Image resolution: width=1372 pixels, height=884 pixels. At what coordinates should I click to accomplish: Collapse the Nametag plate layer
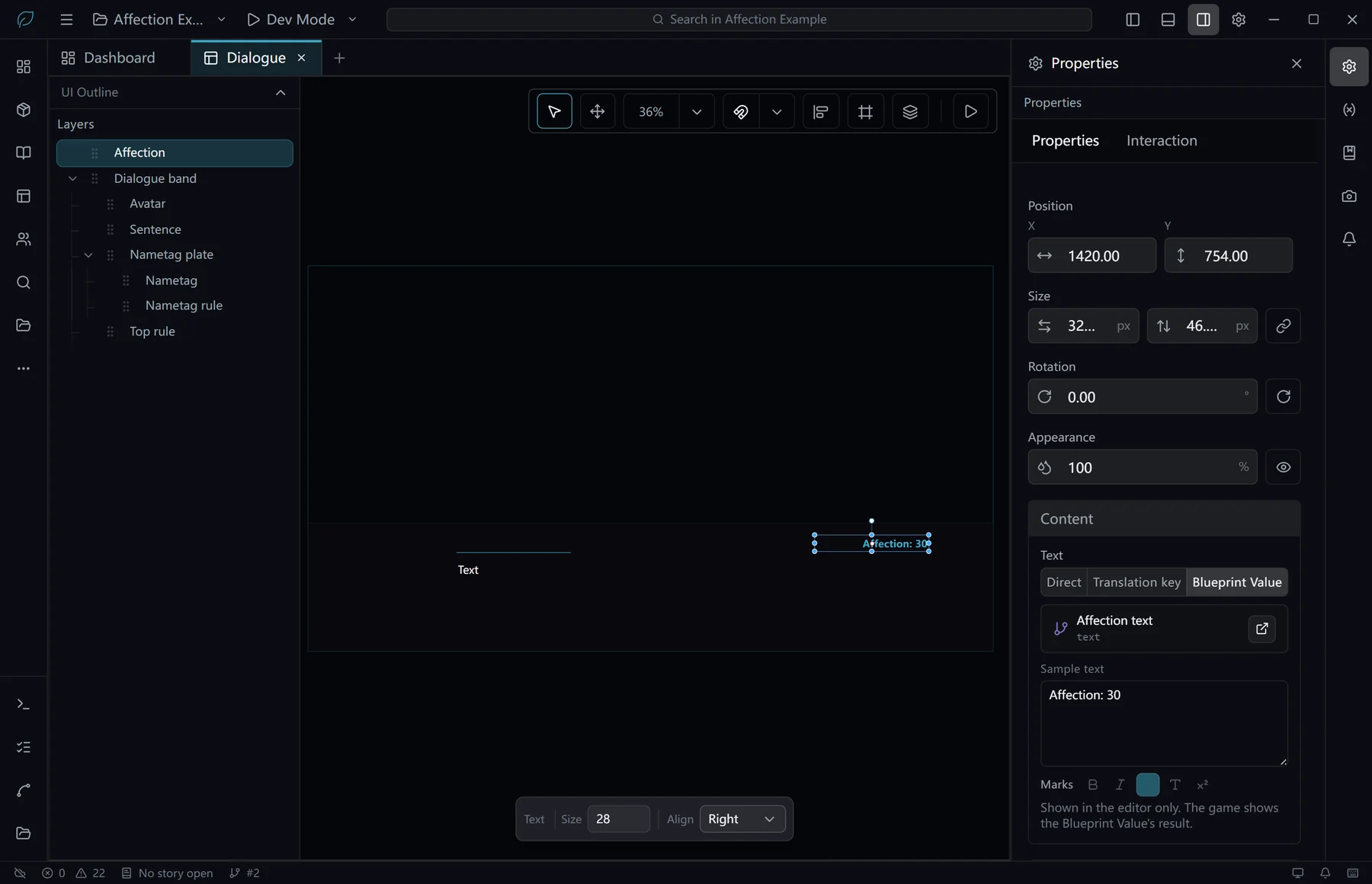pyautogui.click(x=88, y=255)
